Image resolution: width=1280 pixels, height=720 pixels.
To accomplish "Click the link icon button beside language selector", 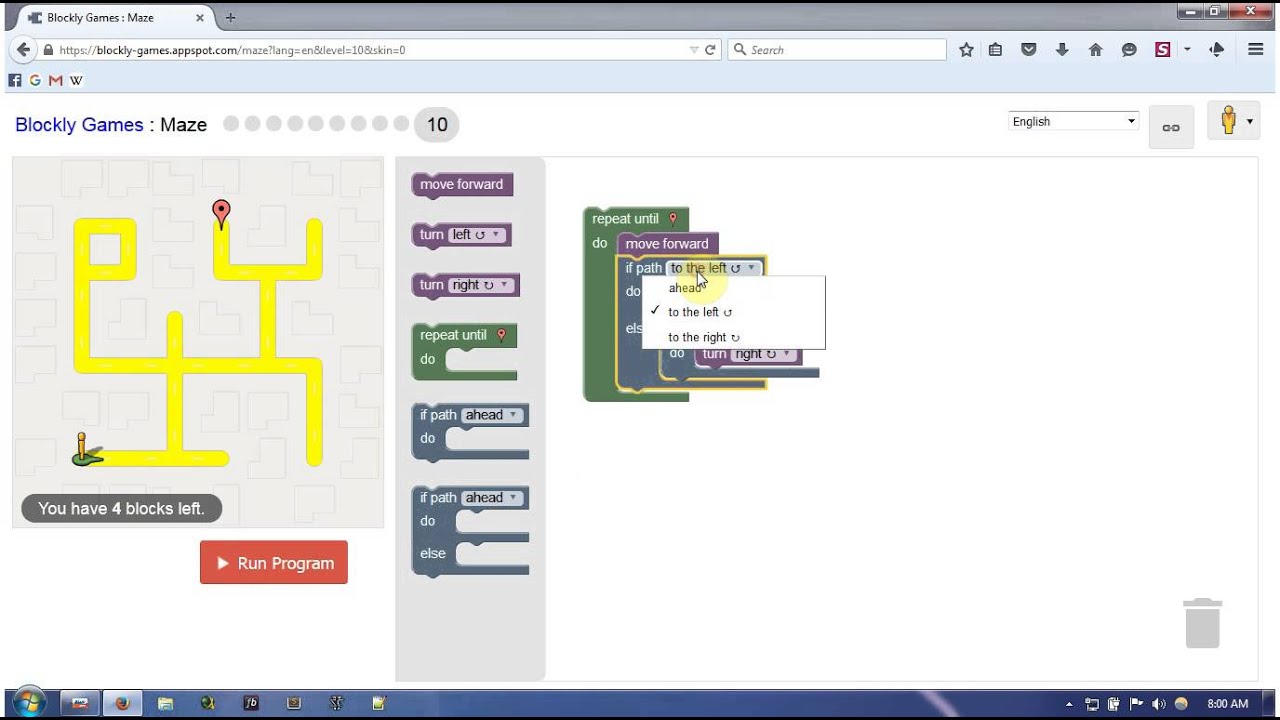I will [x=1171, y=127].
